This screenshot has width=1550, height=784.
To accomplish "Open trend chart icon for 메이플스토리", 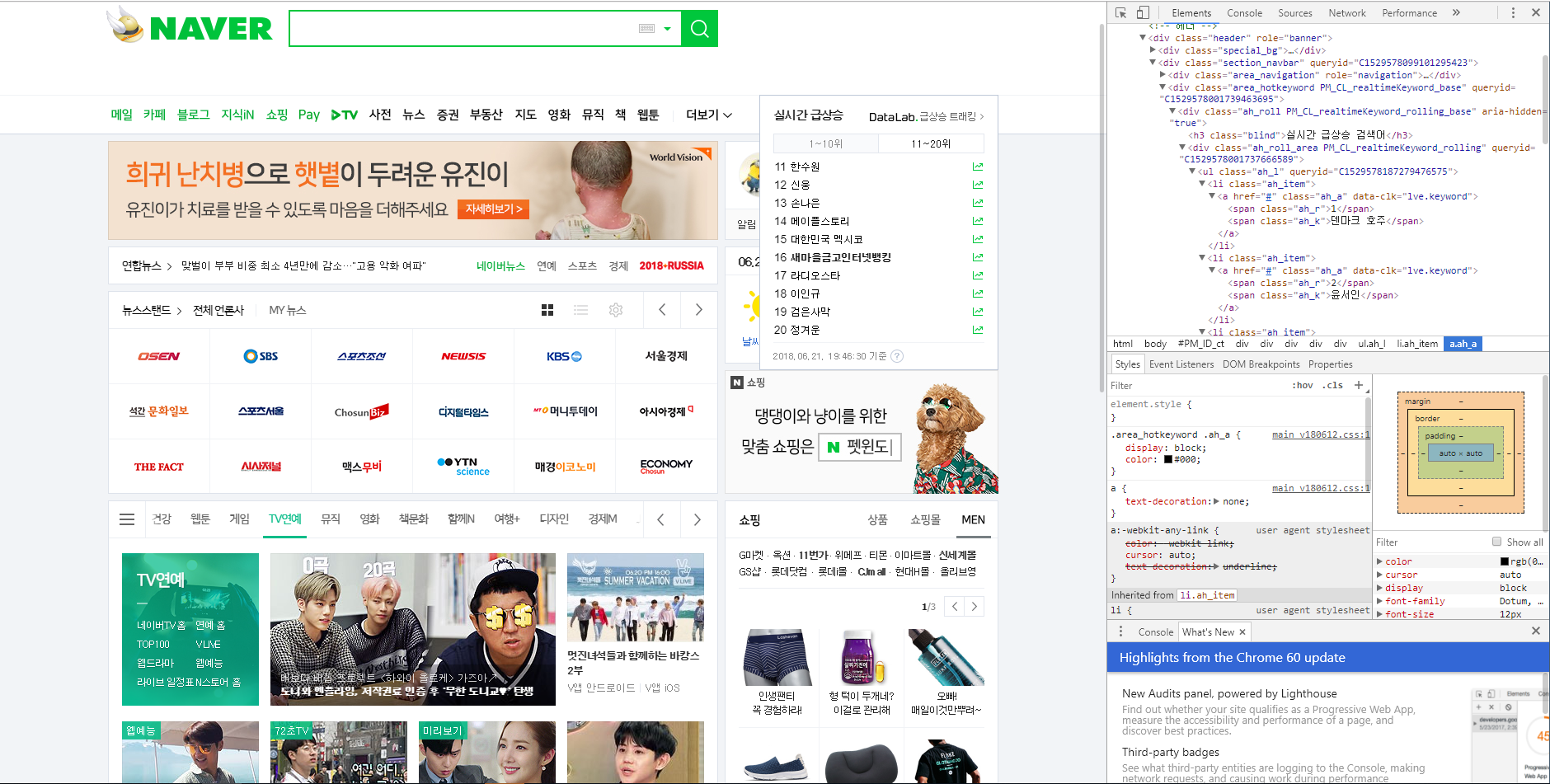I will [978, 221].
